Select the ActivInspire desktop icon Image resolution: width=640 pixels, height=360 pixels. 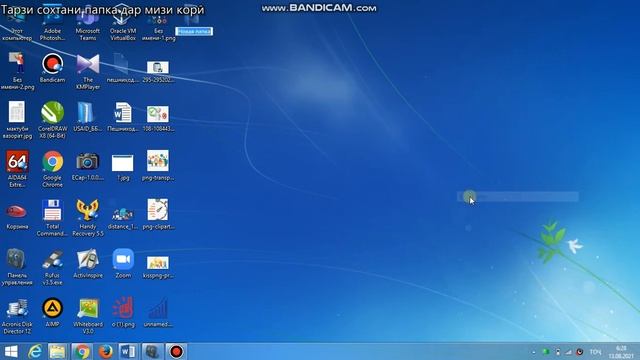point(88,264)
